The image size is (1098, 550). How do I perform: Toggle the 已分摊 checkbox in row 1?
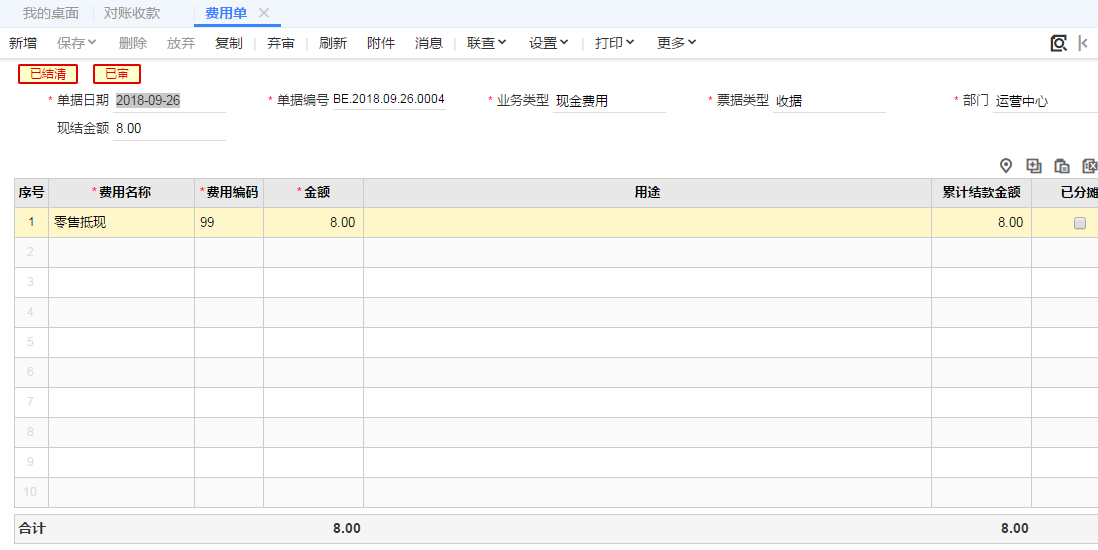click(1079, 223)
